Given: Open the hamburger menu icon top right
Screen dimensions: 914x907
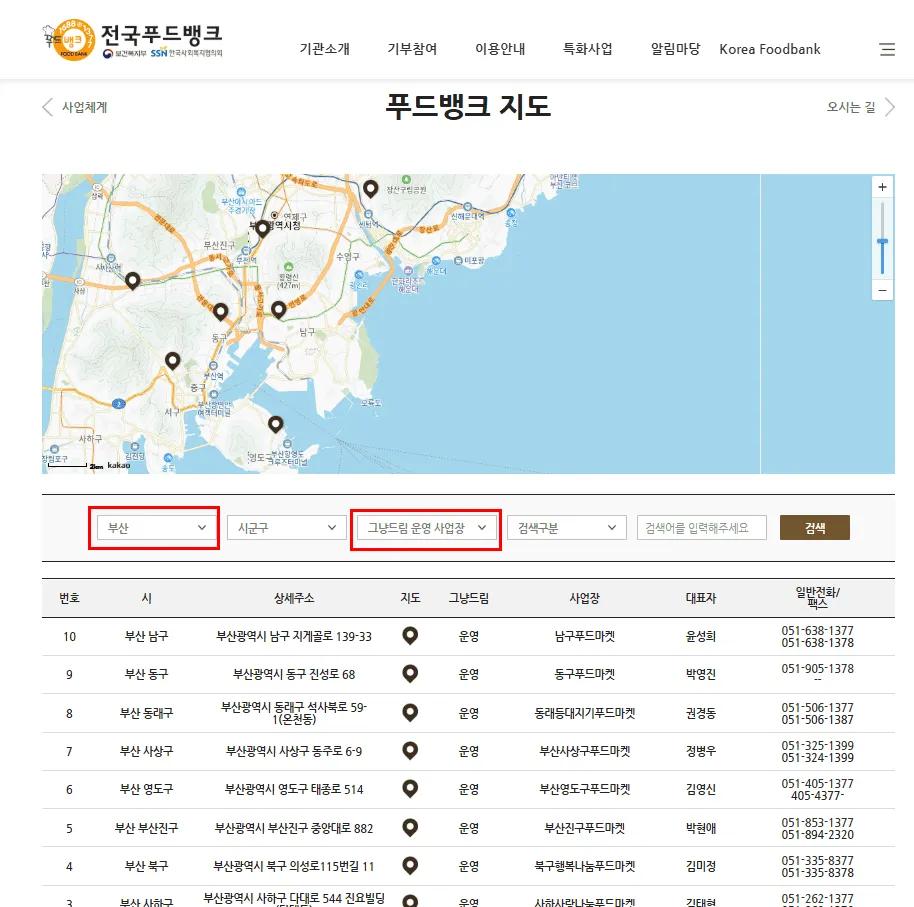Looking at the screenshot, I should [x=886, y=49].
